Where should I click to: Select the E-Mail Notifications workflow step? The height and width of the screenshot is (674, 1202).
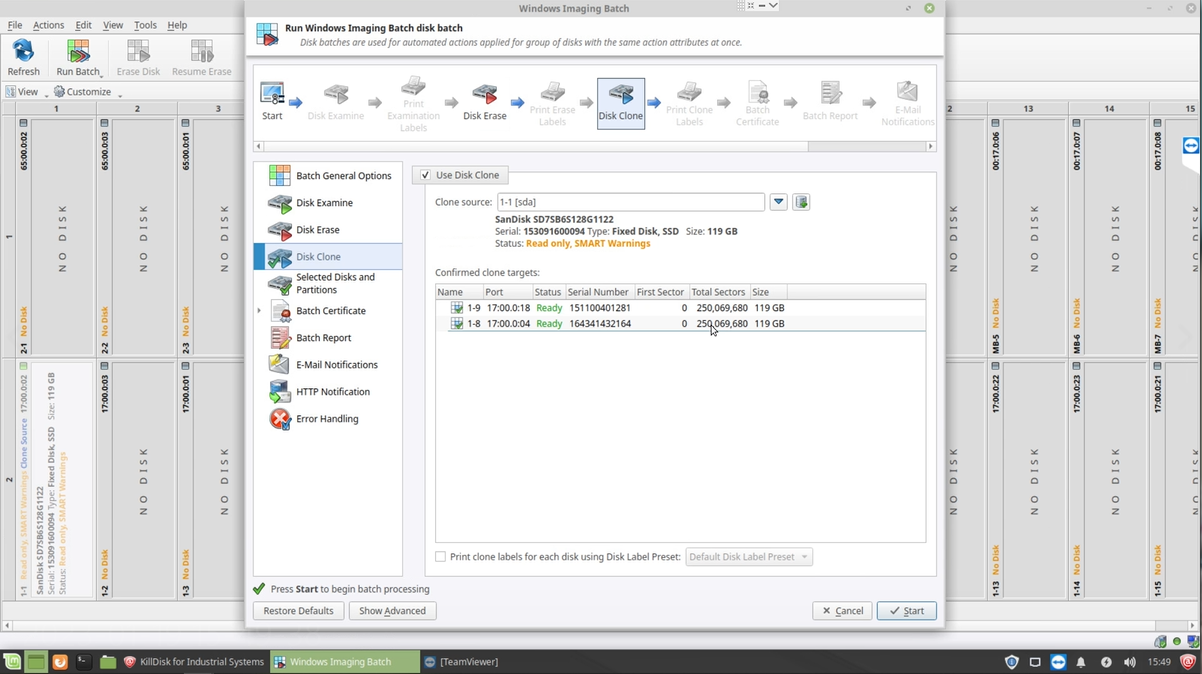pos(907,104)
